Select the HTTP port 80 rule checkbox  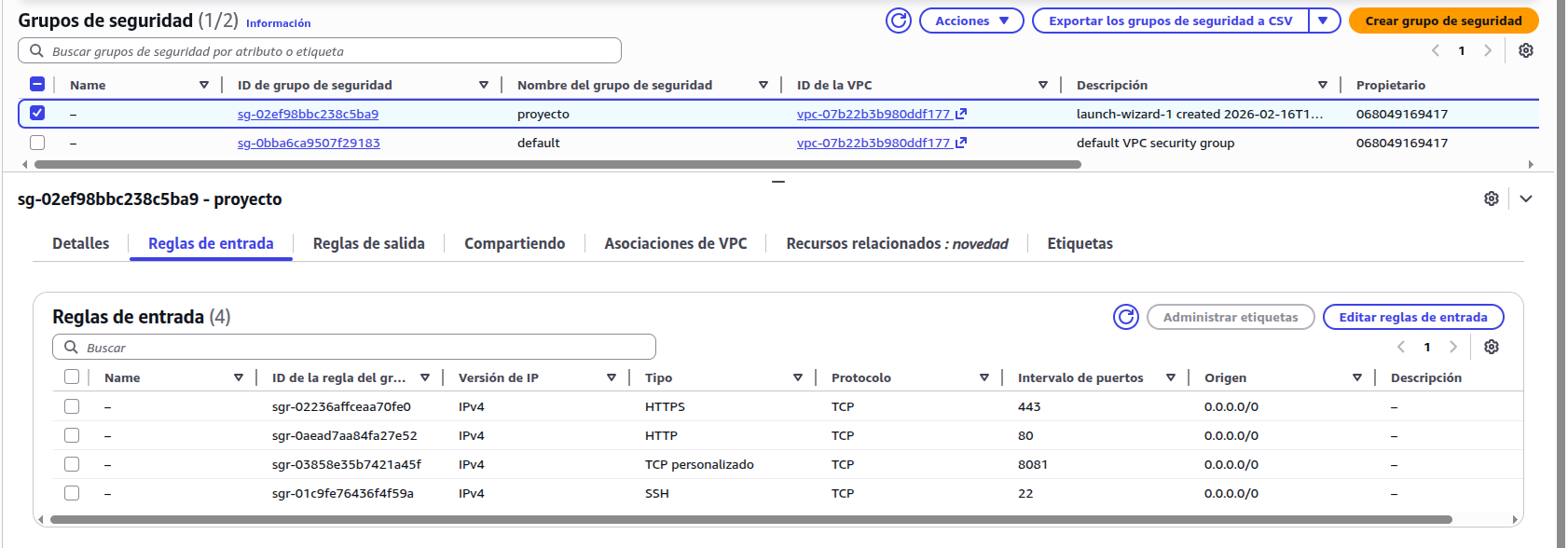[72, 435]
